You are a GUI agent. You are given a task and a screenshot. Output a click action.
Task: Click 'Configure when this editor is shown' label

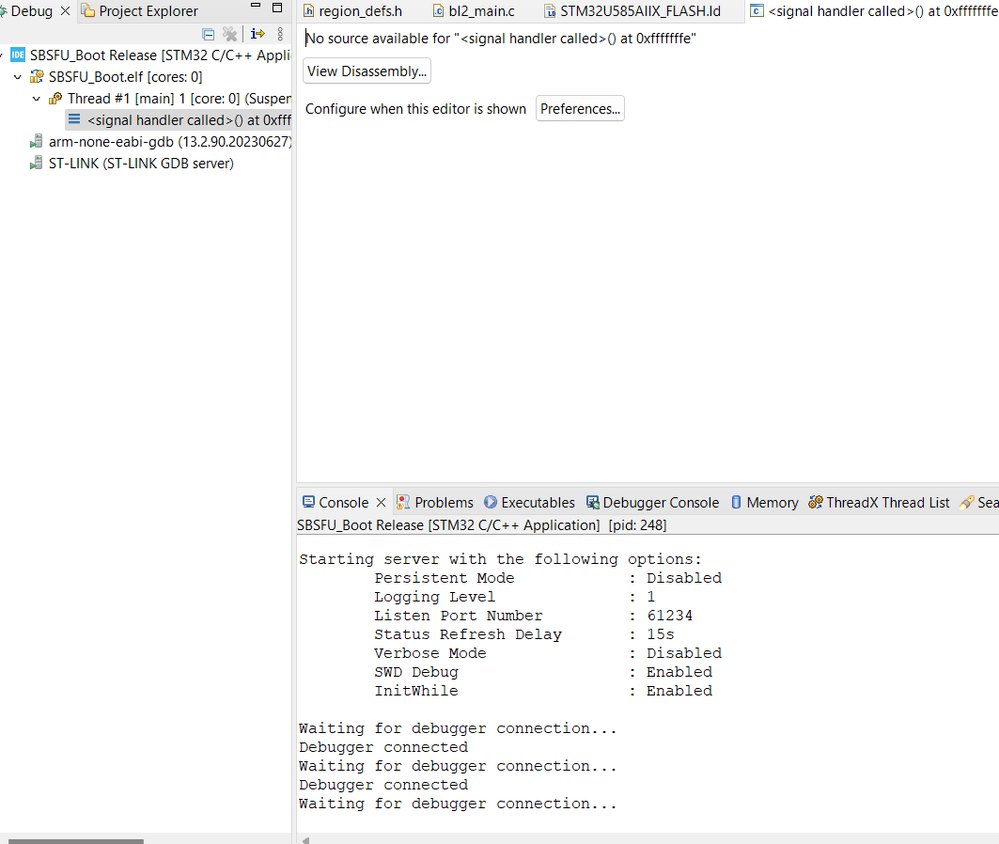click(x=415, y=109)
